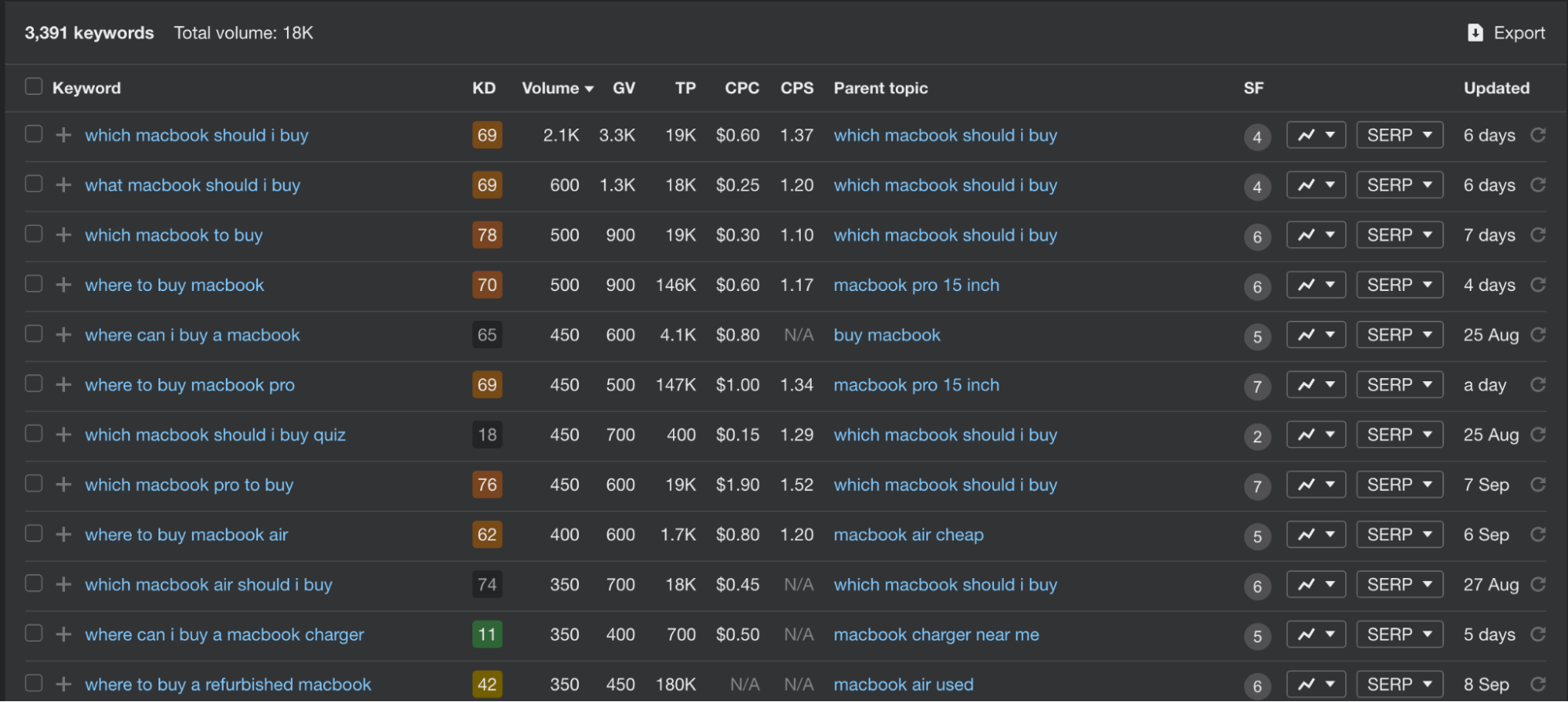Image resolution: width=1568 pixels, height=702 pixels.
Task: Open trend chart dropdown for 'which macbook to buy'
Action: pyautogui.click(x=1316, y=235)
